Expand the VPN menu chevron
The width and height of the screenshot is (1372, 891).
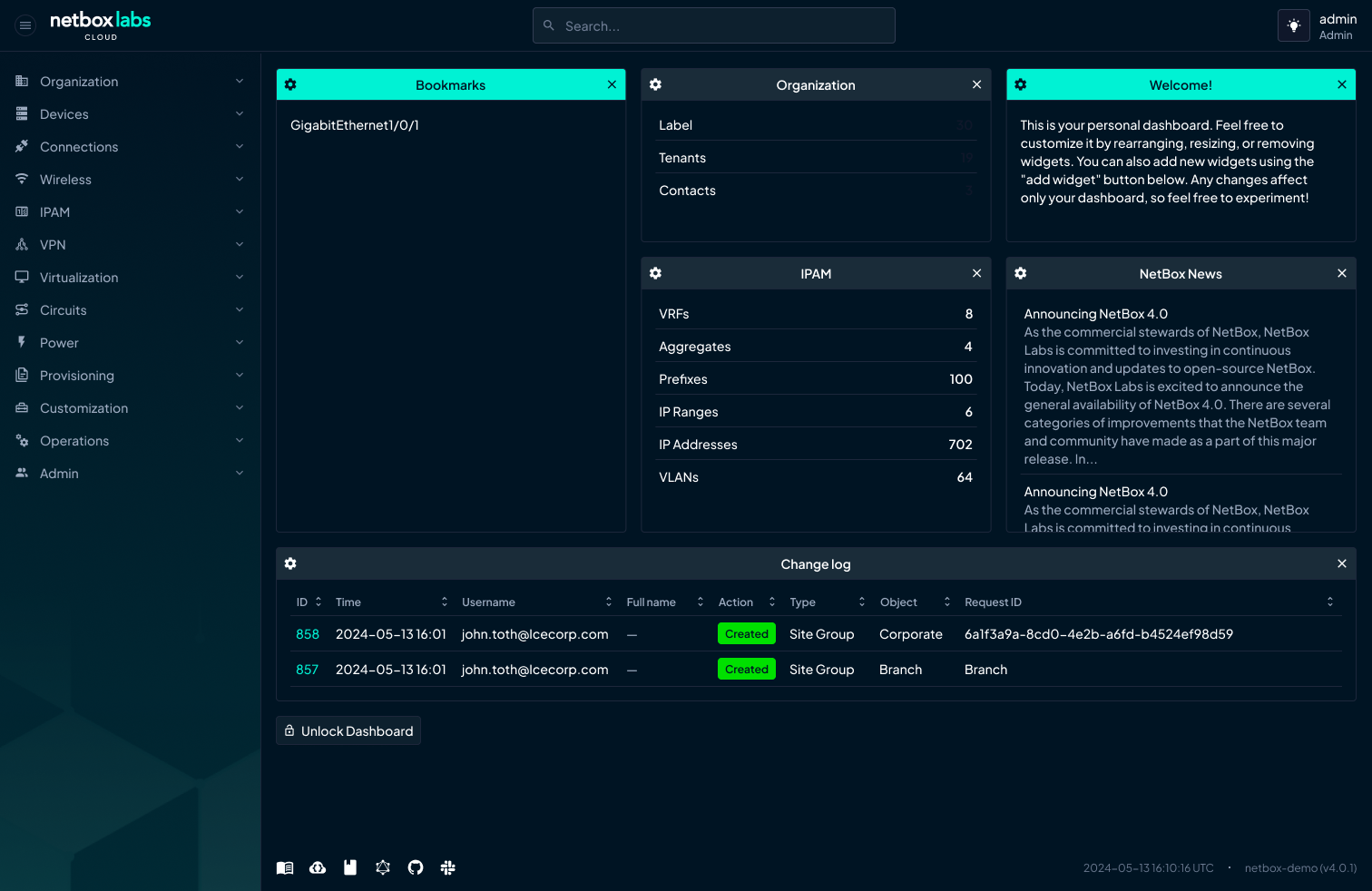coord(240,244)
